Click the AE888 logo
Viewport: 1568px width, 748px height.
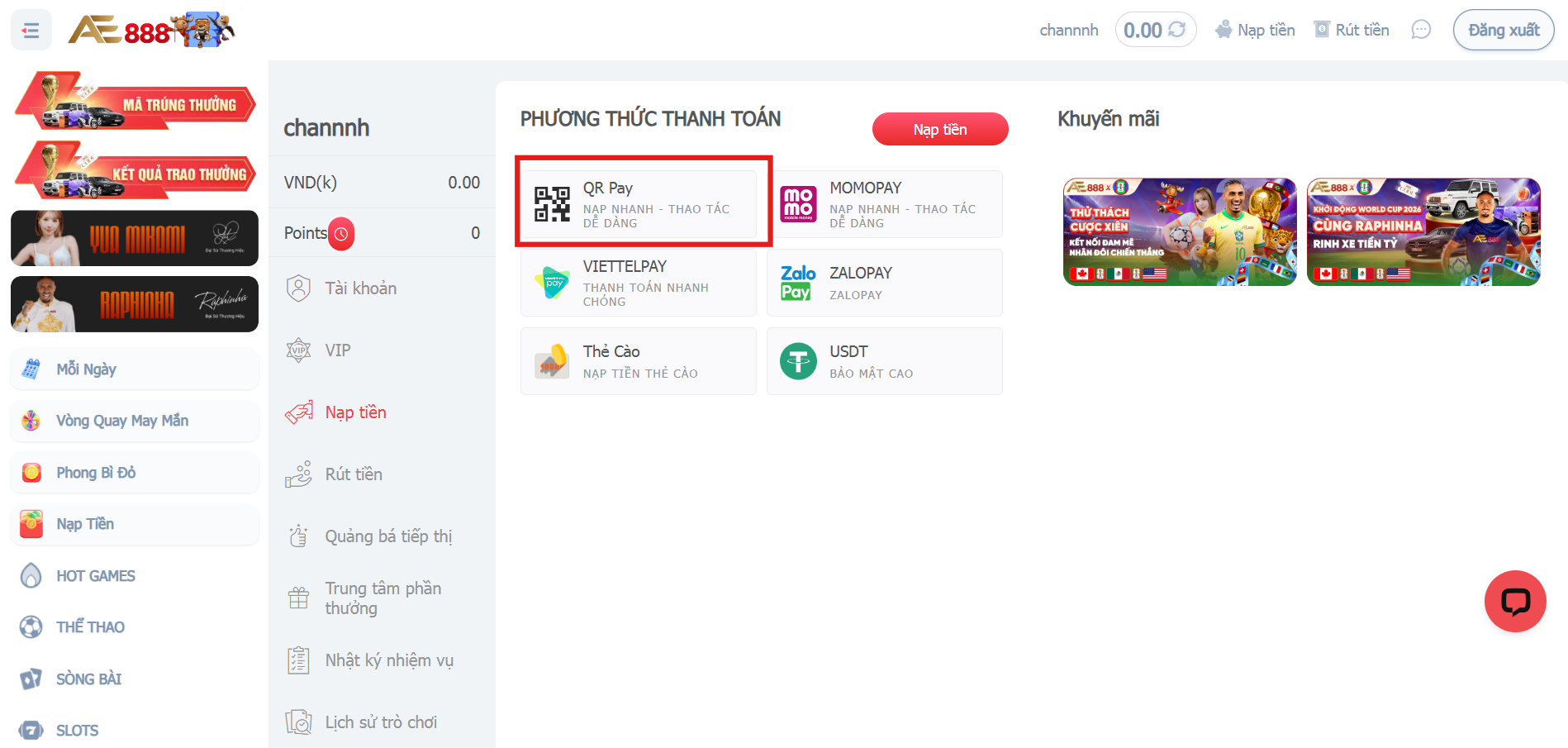(152, 31)
